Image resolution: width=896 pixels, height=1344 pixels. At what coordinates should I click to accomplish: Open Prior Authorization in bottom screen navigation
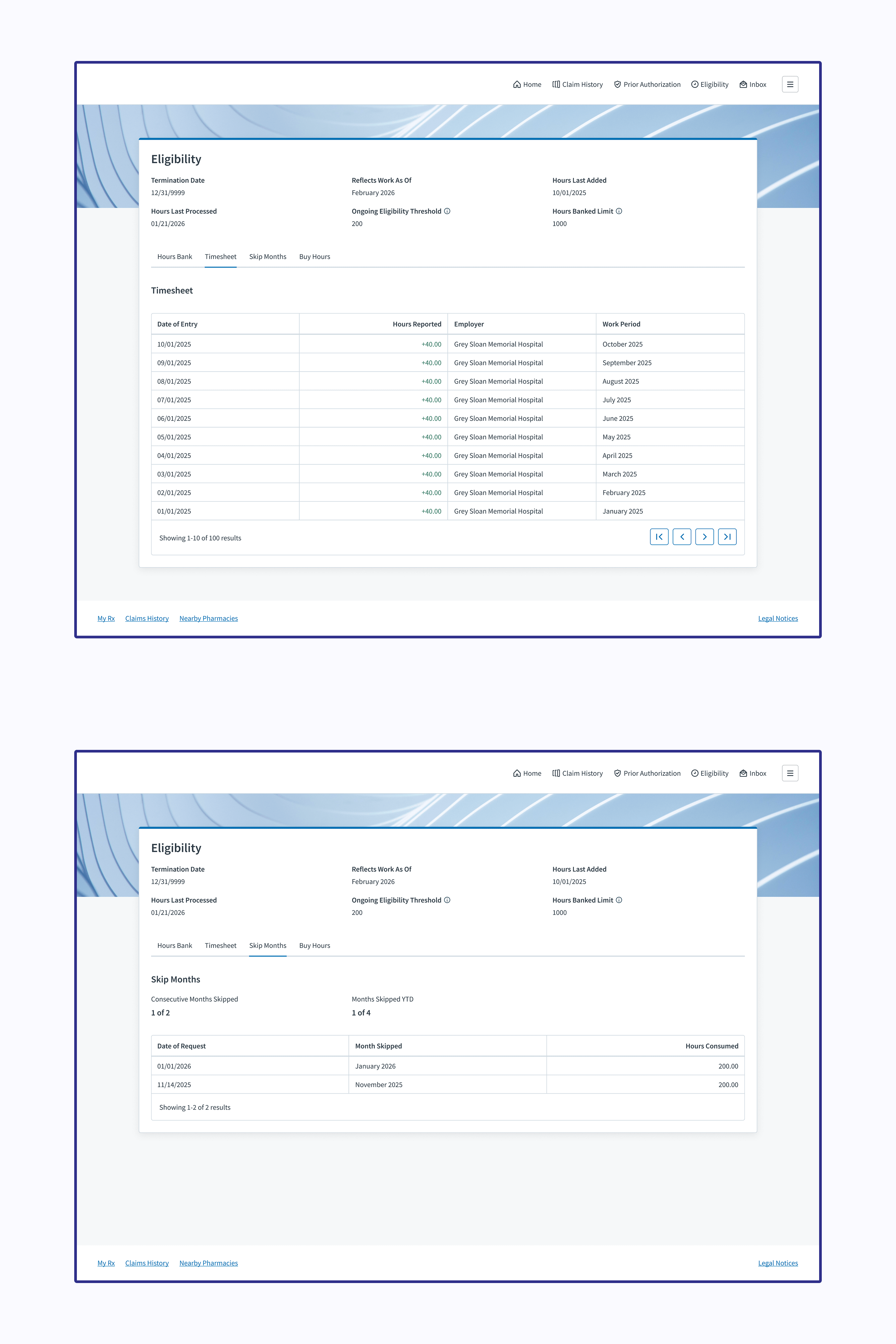coord(647,773)
